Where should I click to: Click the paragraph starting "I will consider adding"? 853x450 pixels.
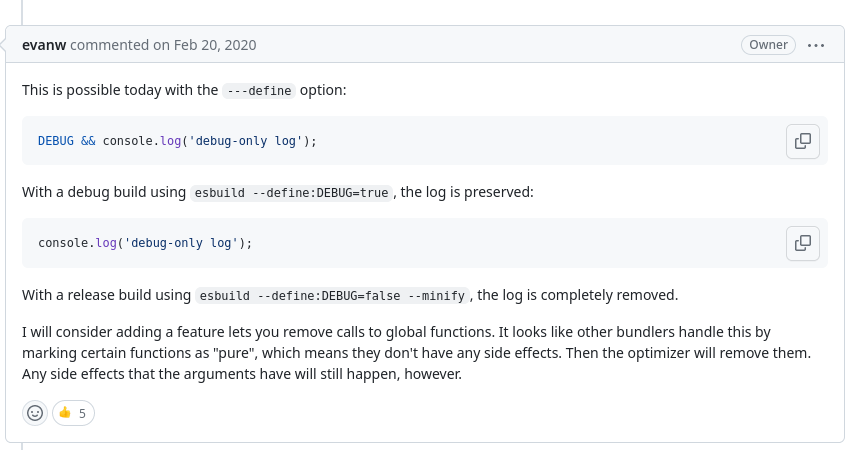click(x=417, y=353)
